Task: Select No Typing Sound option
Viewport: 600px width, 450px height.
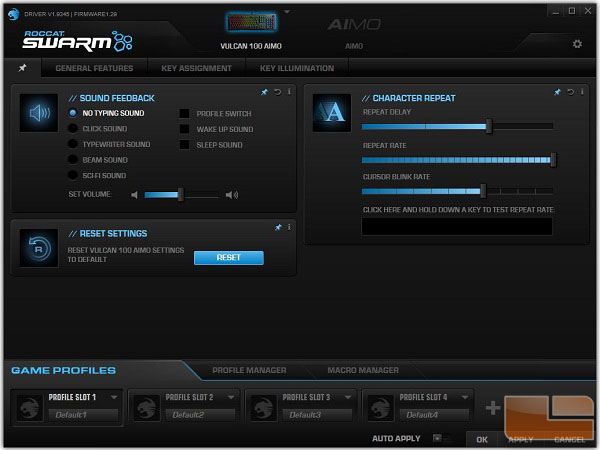Action: coord(73,113)
